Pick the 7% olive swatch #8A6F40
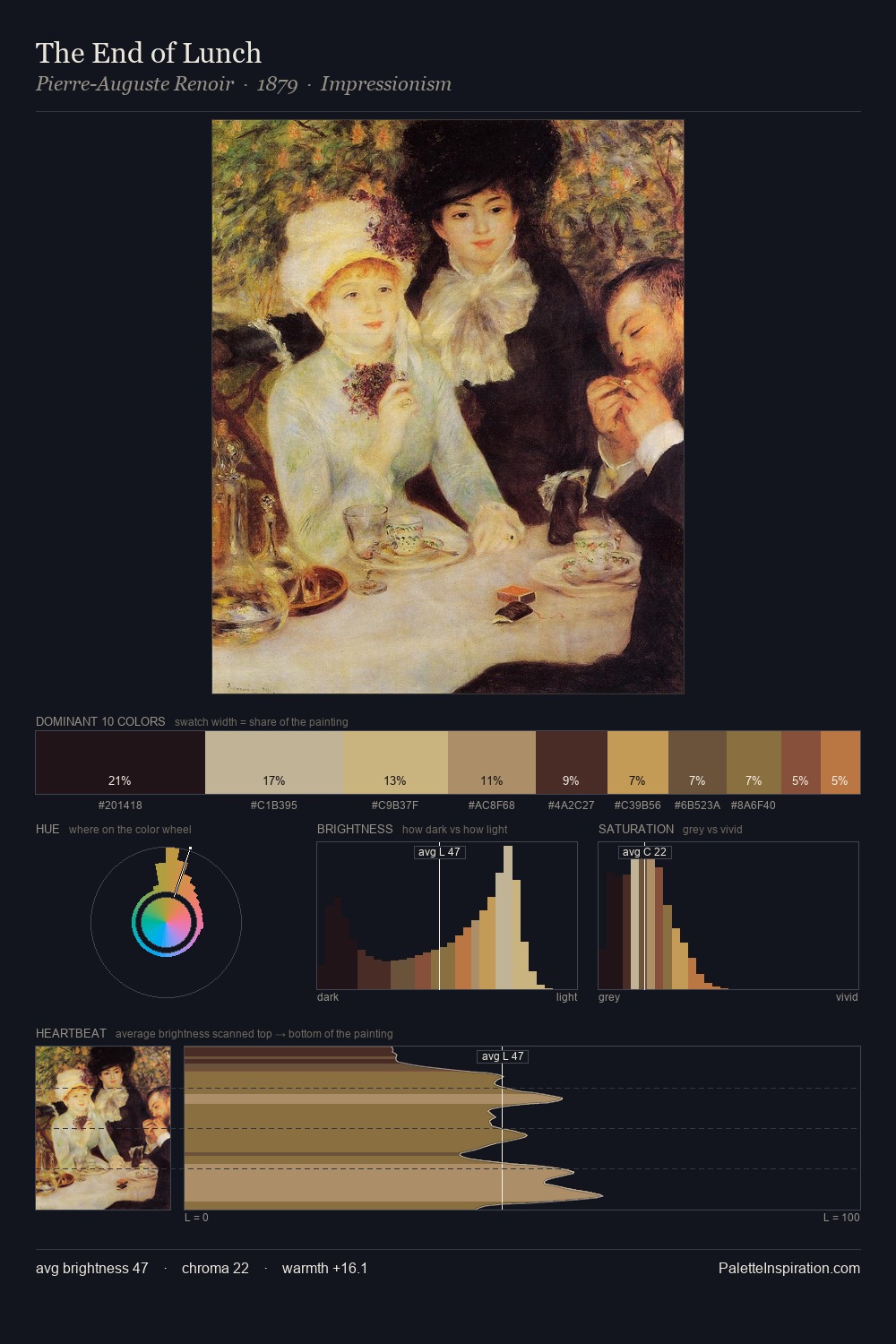Screen dimensions: 896x1344 754,762
